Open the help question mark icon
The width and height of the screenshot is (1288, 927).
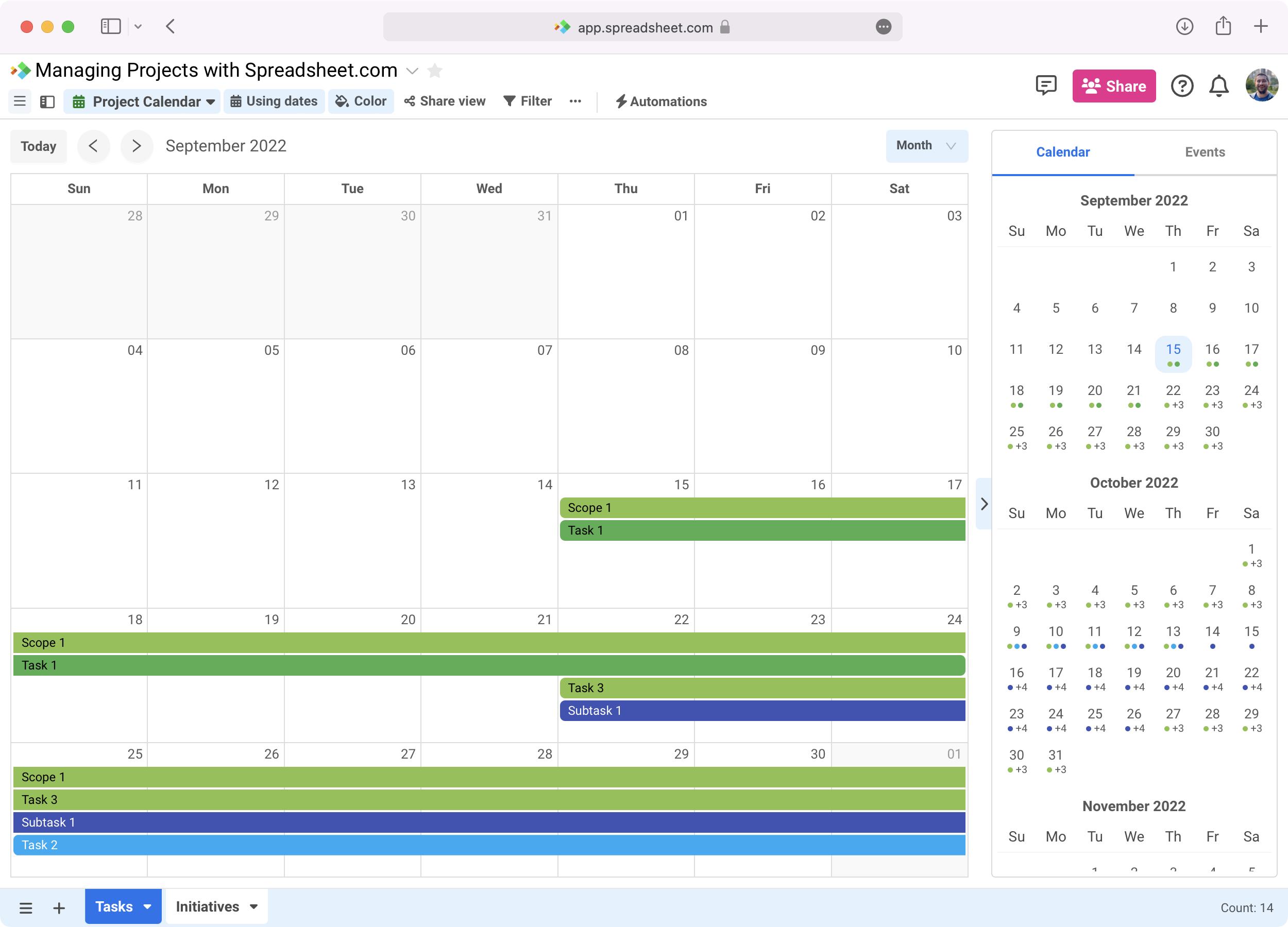[1182, 87]
